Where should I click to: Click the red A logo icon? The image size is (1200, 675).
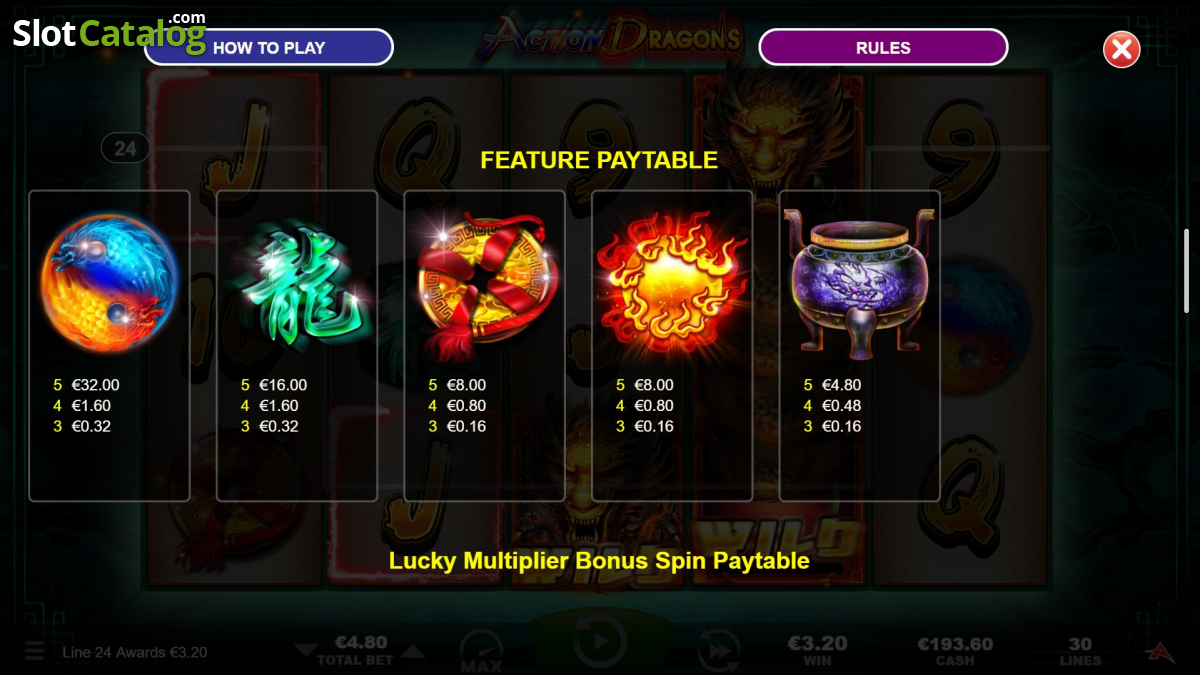coord(1160,652)
